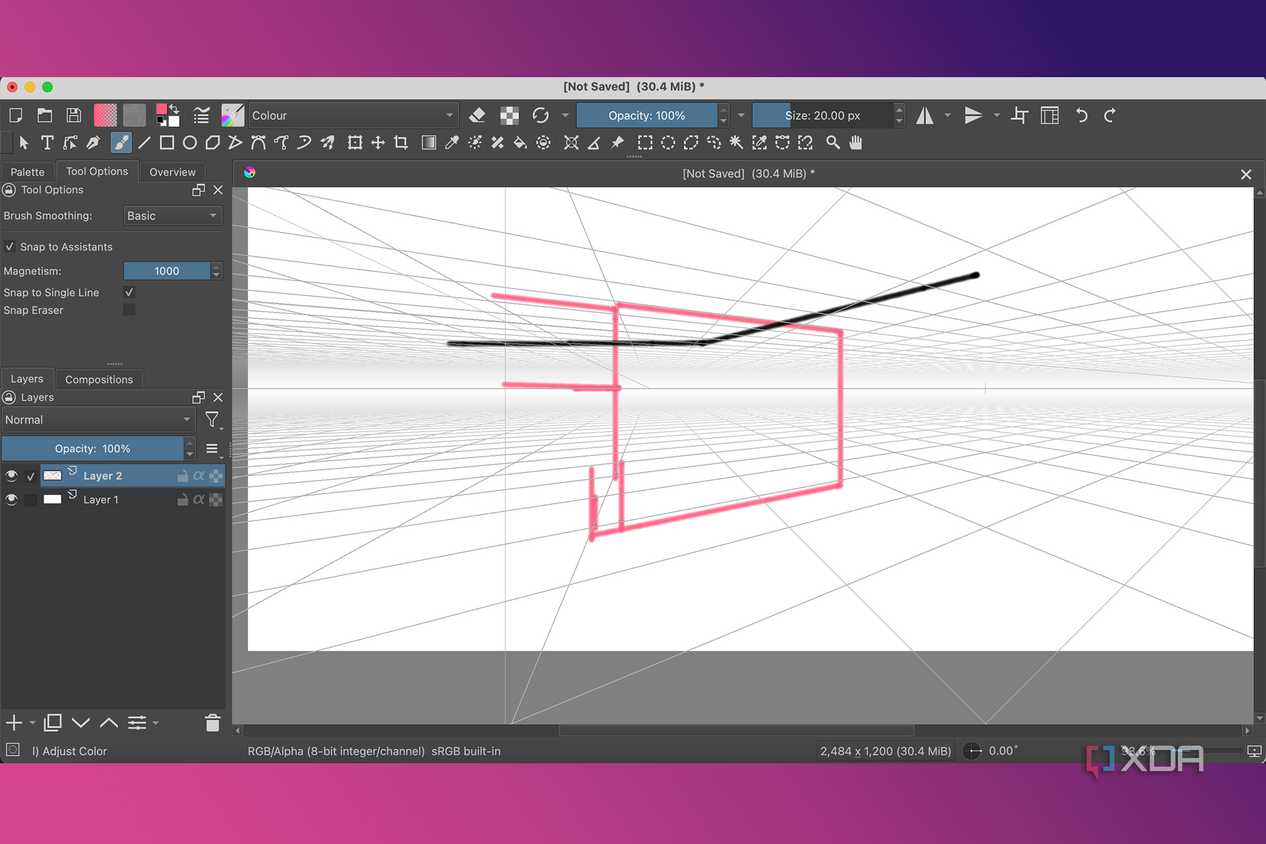Select the Ellipse tool
This screenshot has width=1266, height=844.
point(189,143)
